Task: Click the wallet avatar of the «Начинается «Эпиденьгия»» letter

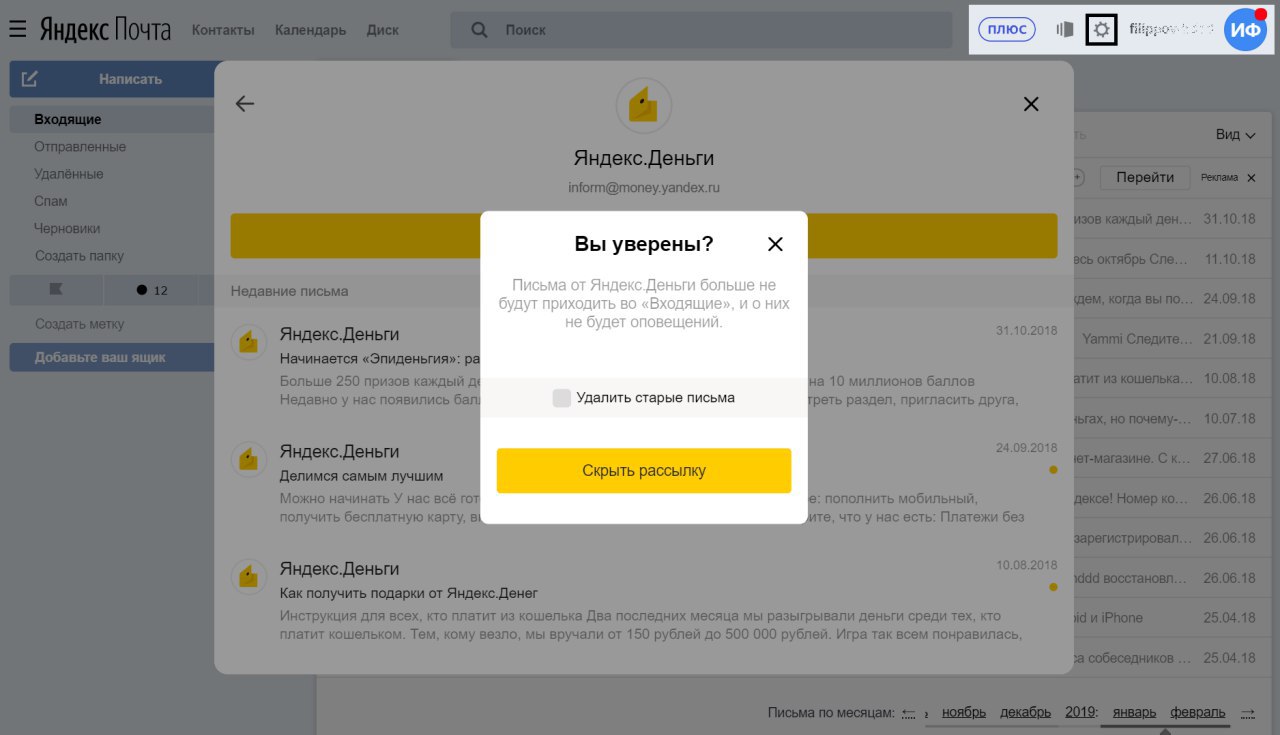Action: tap(249, 342)
